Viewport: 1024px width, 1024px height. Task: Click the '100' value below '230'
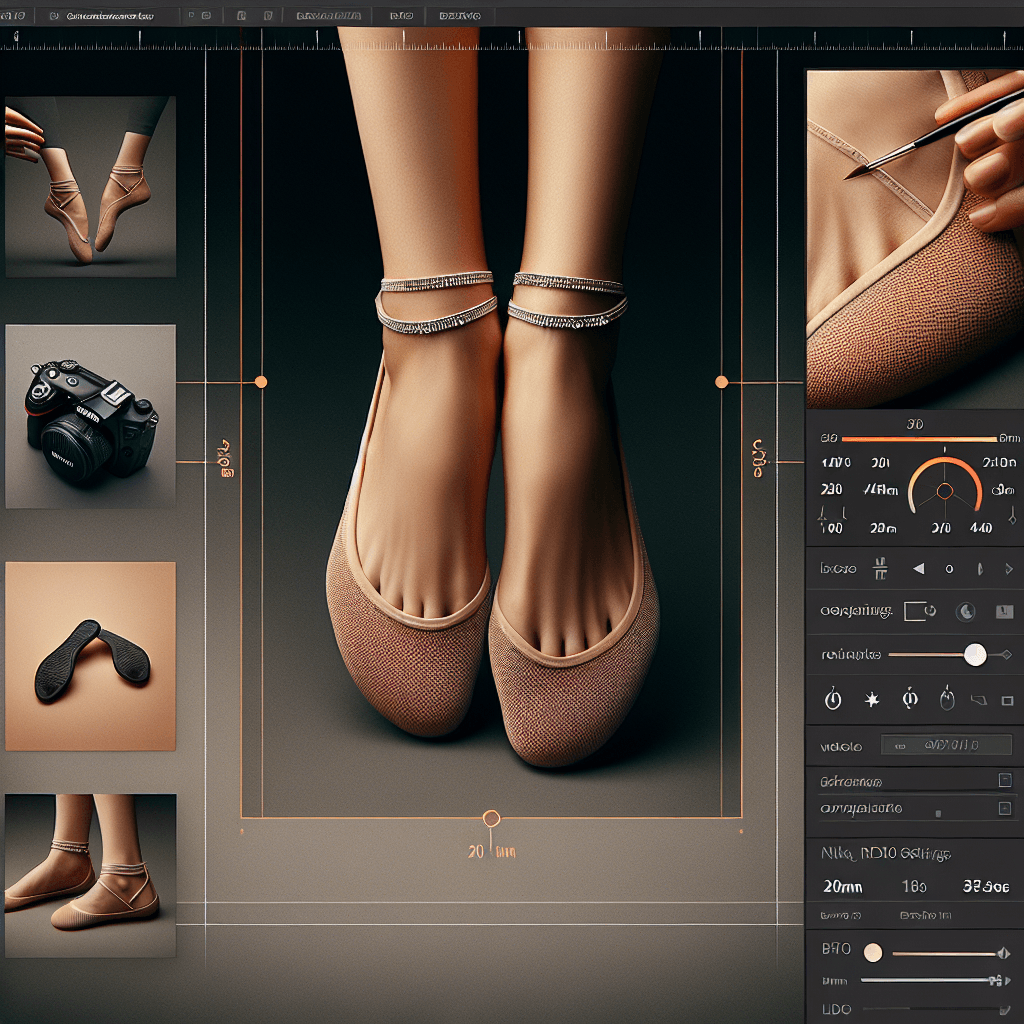(x=831, y=528)
